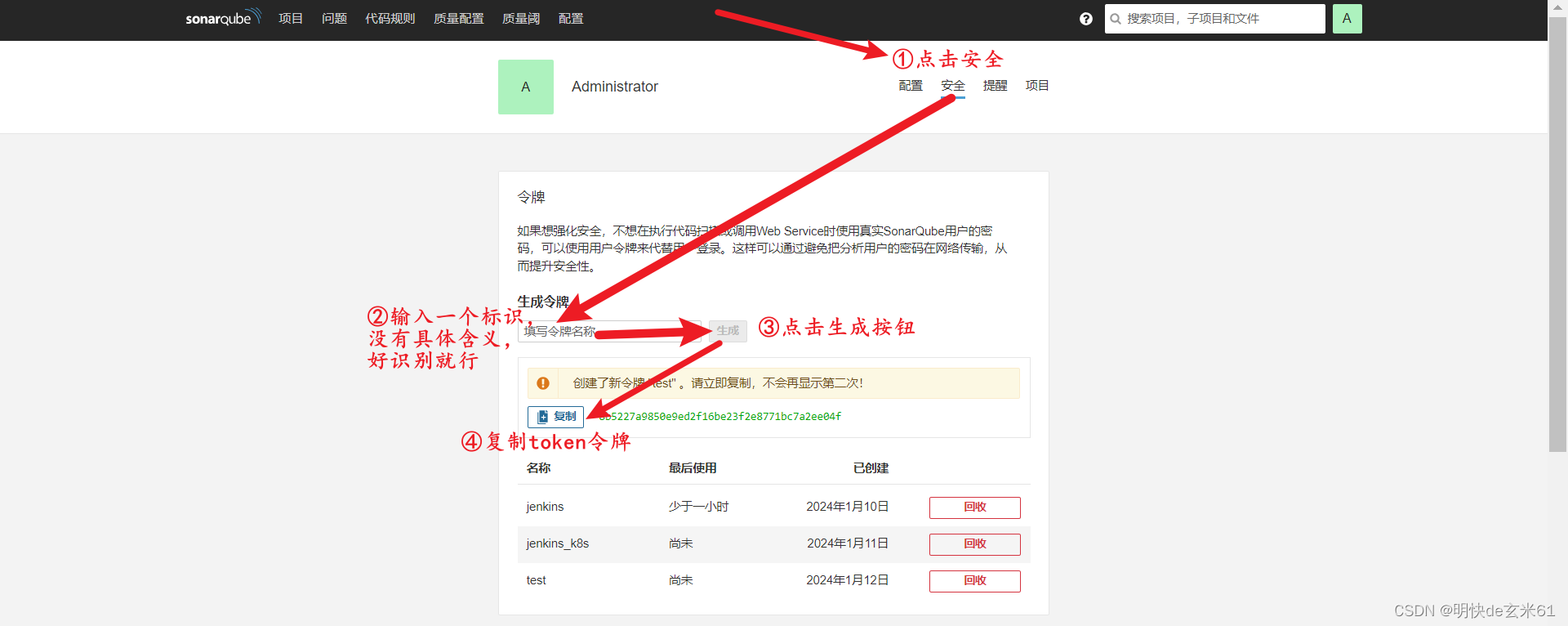Click the token name input field
This screenshot has width=1568, height=626.
609,331
